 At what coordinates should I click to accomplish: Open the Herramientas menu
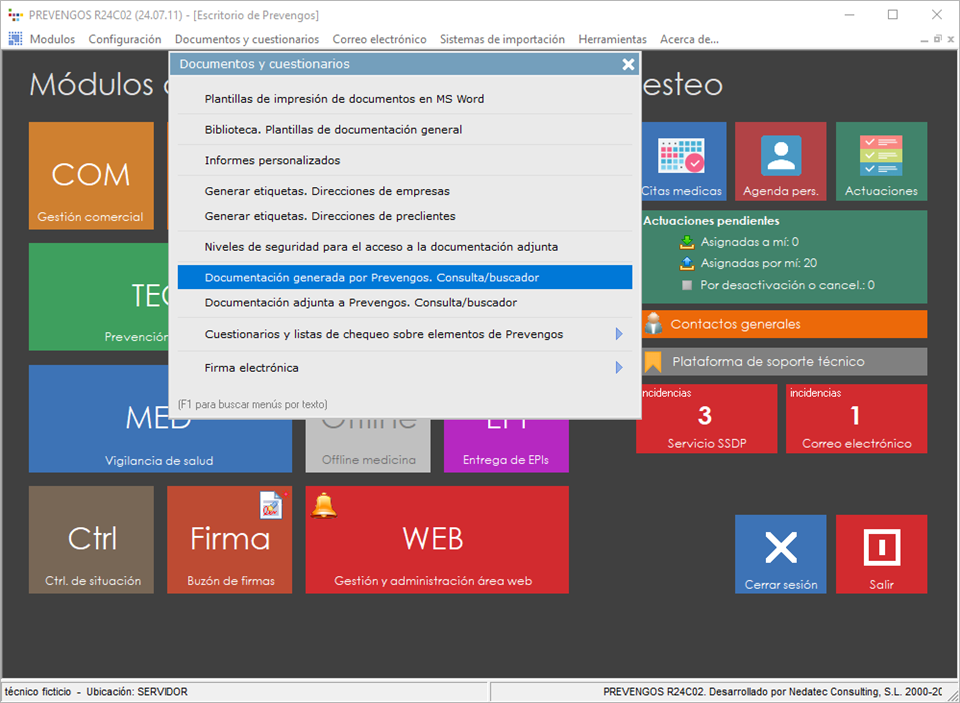pyautogui.click(x=612, y=39)
